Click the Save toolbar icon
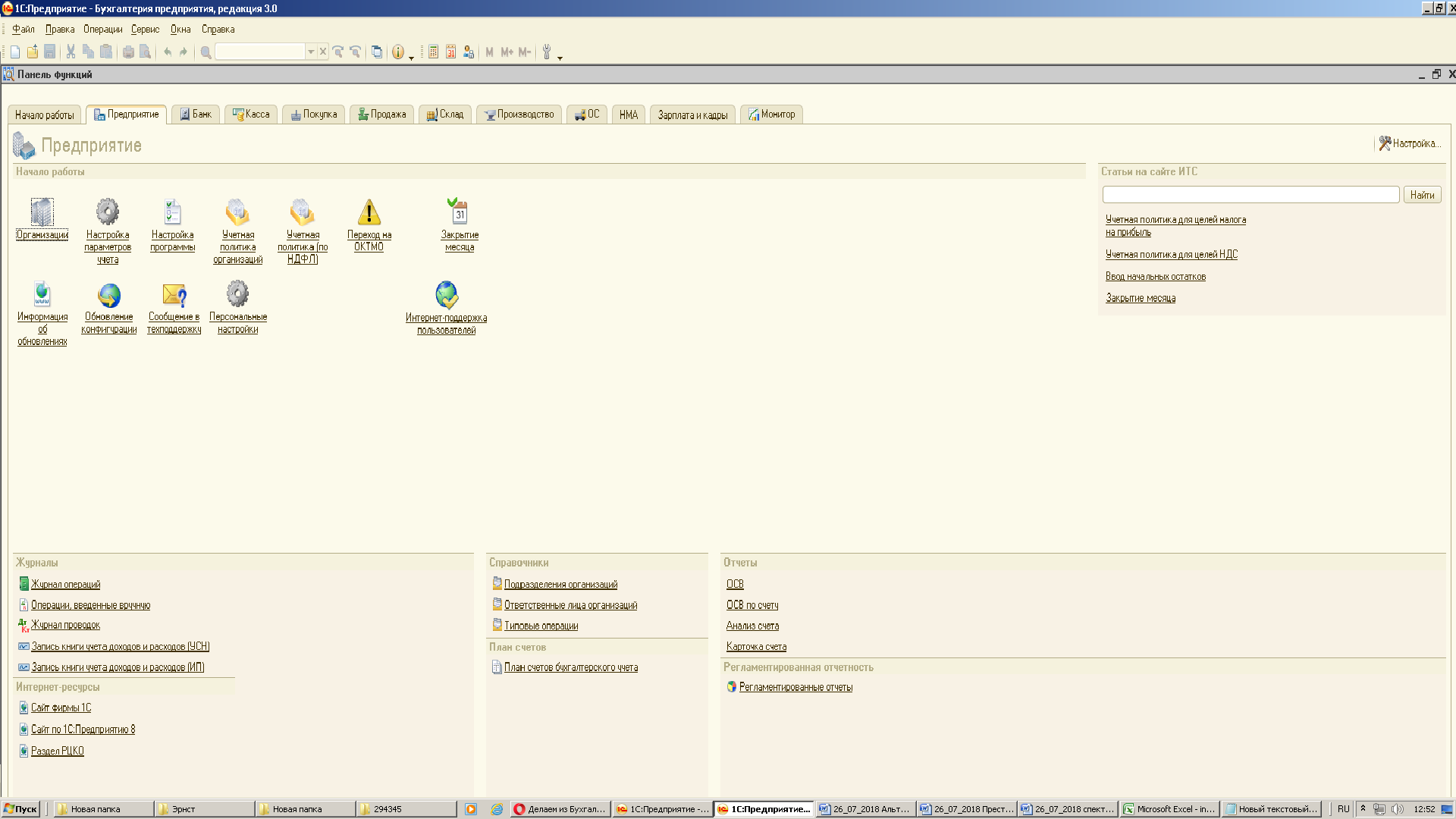Screen dimensions: 1456x819 (x=49, y=52)
